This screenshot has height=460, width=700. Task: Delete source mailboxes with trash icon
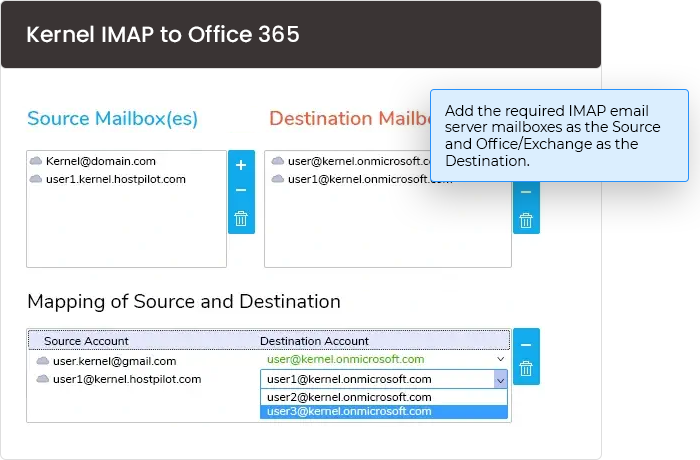coord(241,218)
